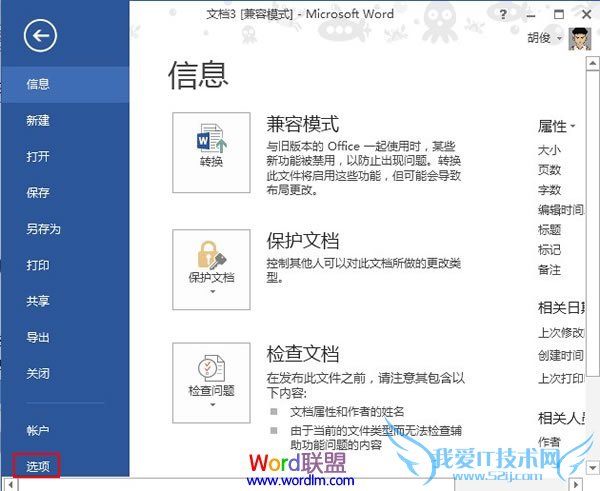Minimize the Word window
This screenshot has width=600, height=491.
(x=530, y=15)
